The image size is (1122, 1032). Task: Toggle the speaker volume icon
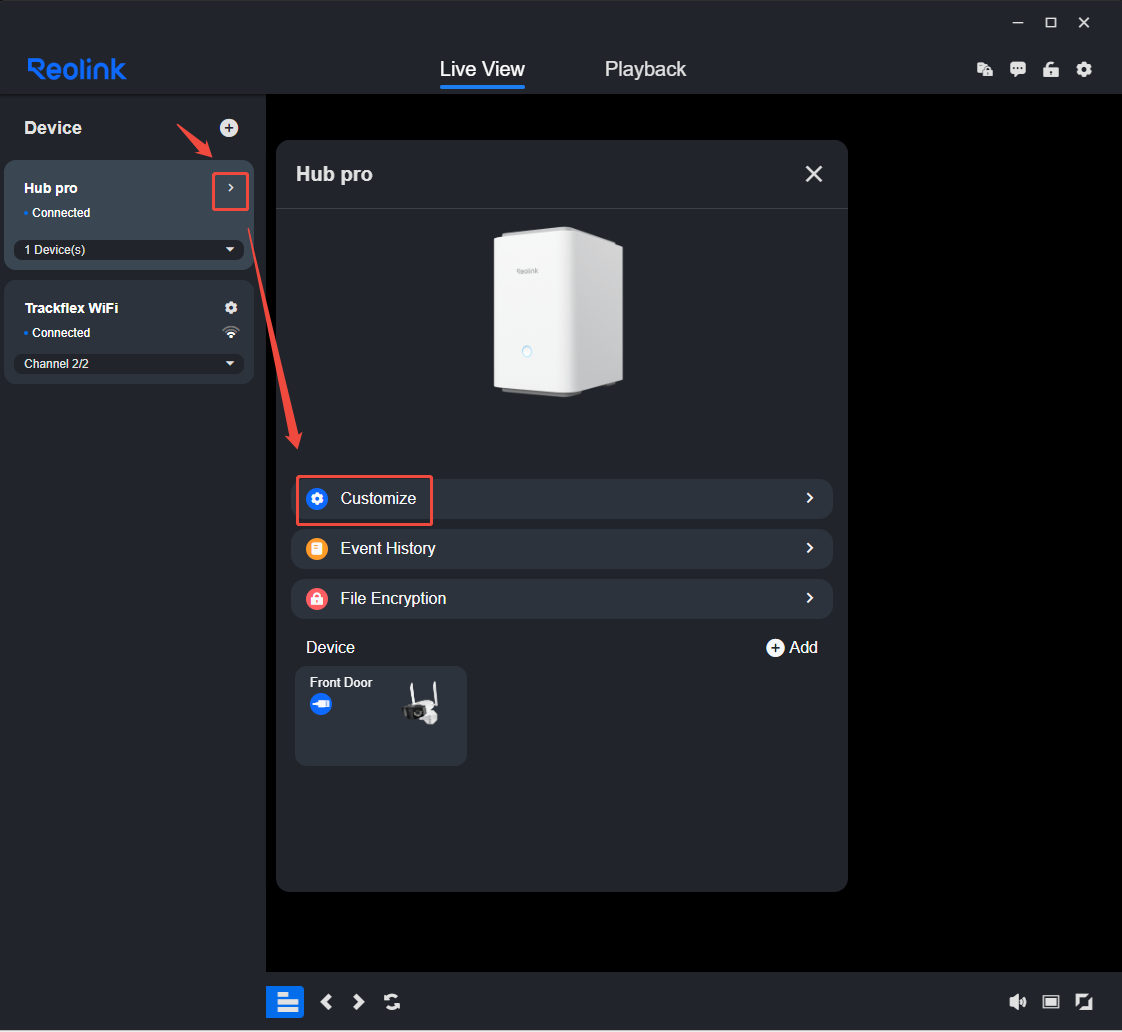click(1018, 1002)
